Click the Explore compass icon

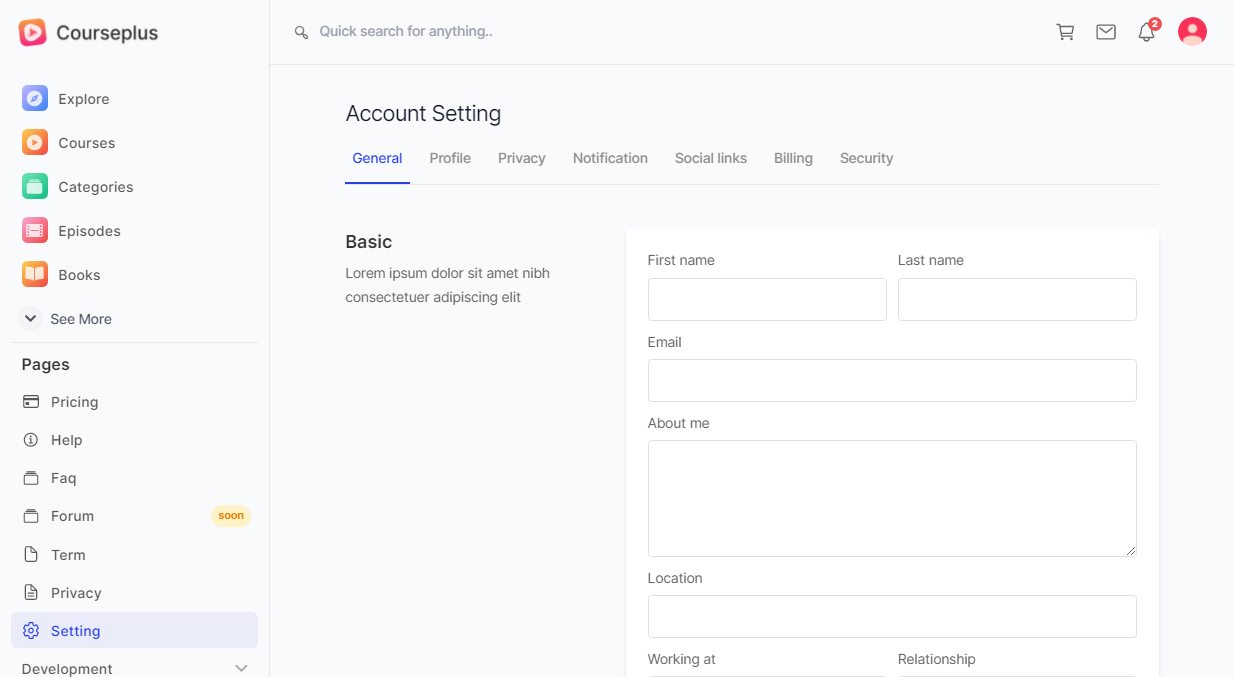(35, 98)
